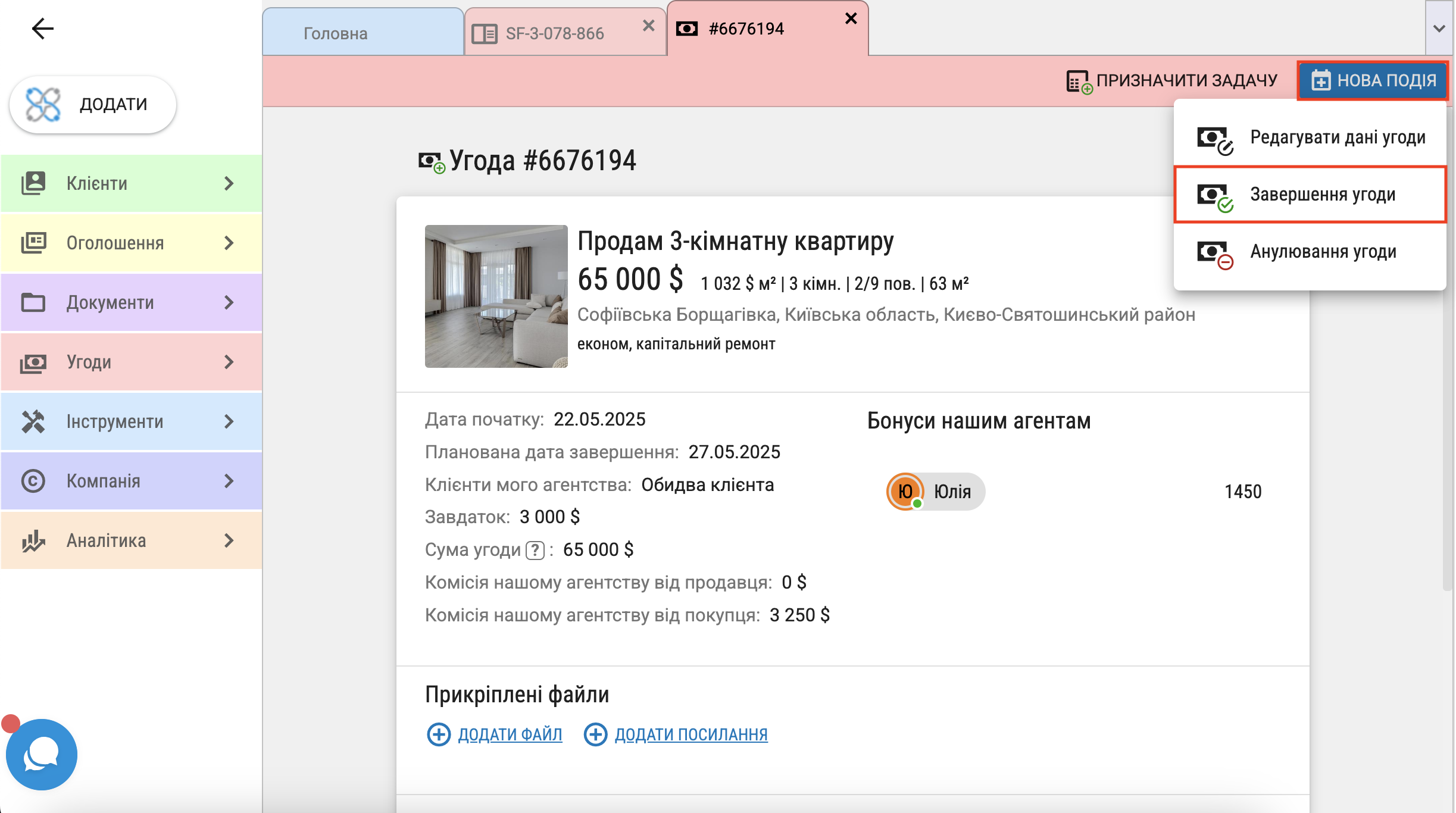Click Юлія's orange avatar

click(x=905, y=491)
